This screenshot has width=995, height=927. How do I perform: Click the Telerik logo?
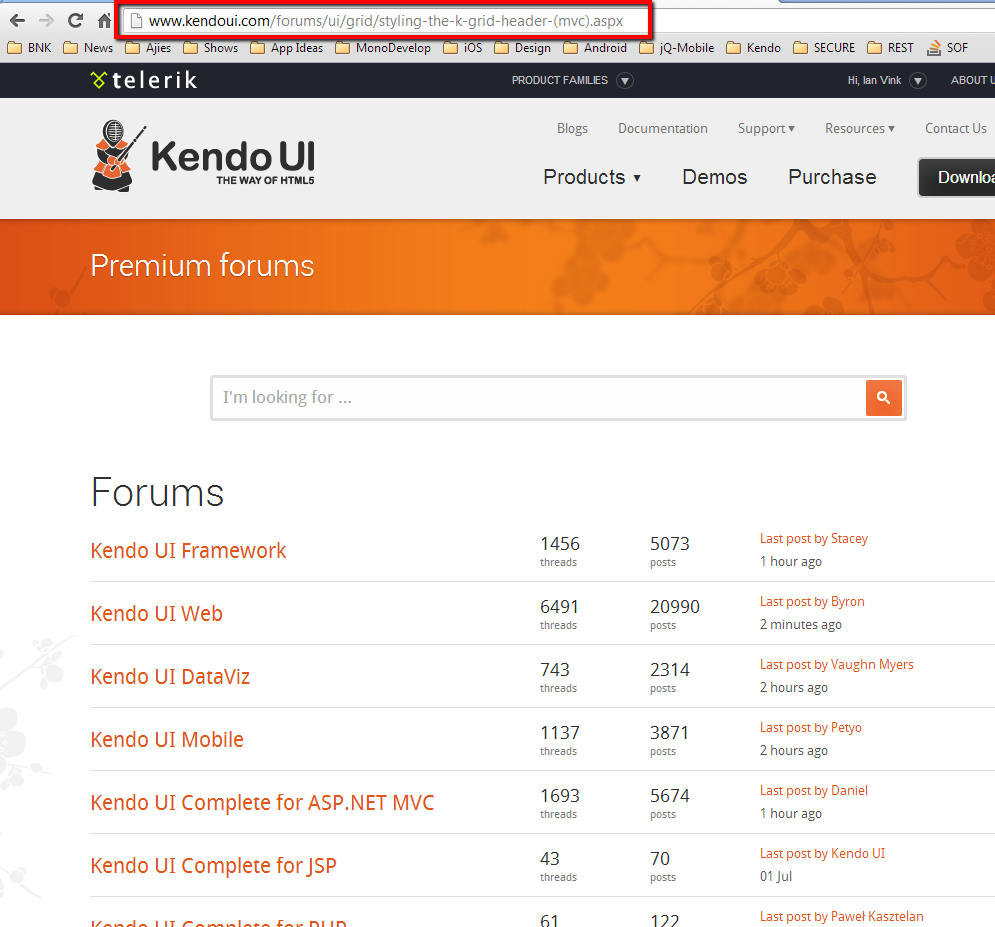point(144,80)
